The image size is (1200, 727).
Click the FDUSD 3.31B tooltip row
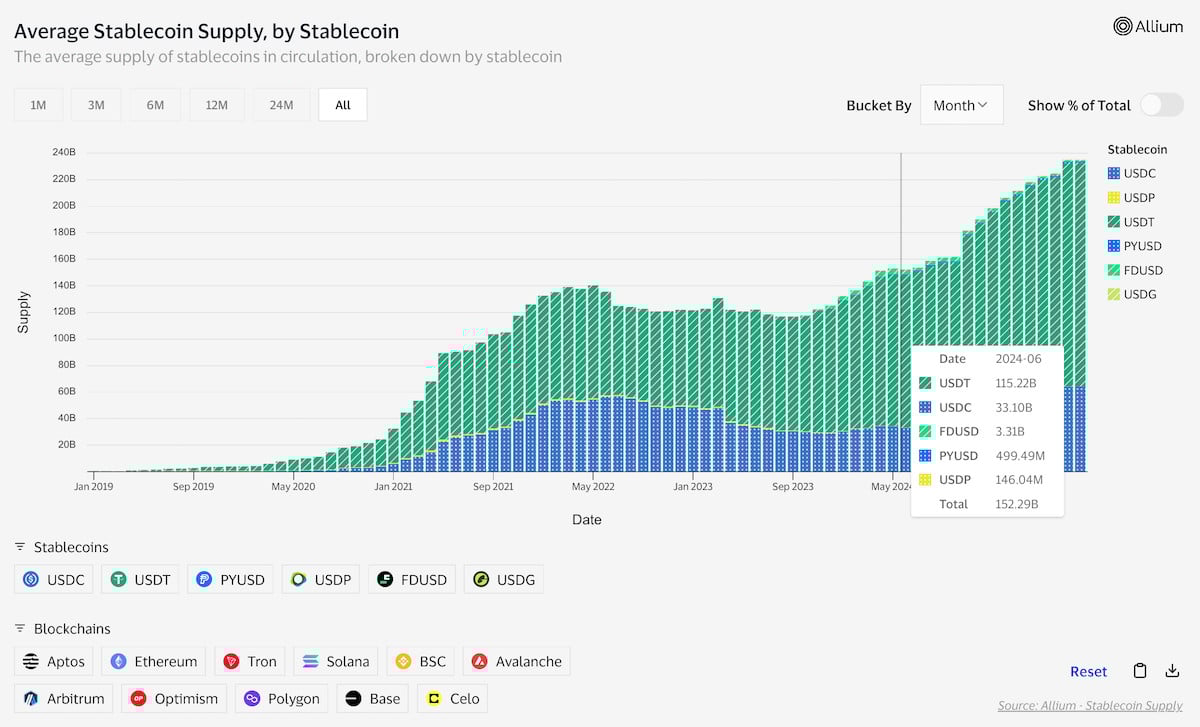(988, 431)
